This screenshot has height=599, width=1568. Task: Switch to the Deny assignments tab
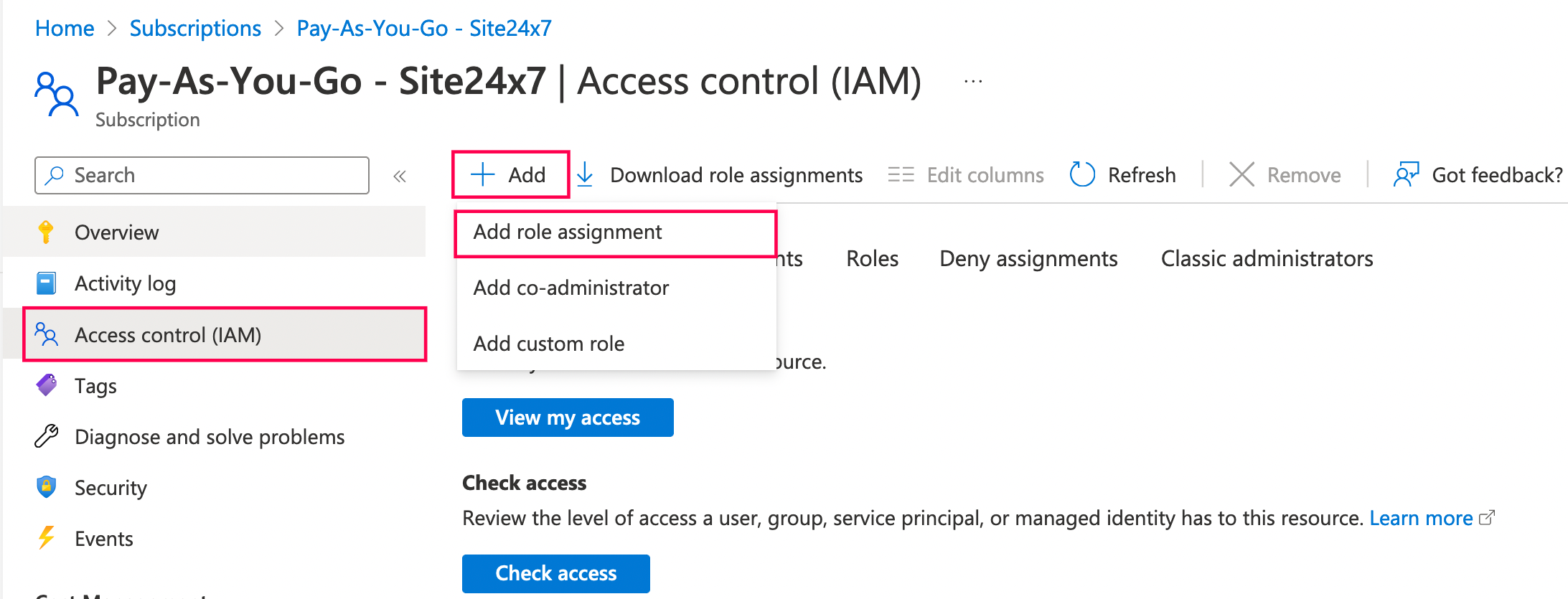(x=1028, y=258)
